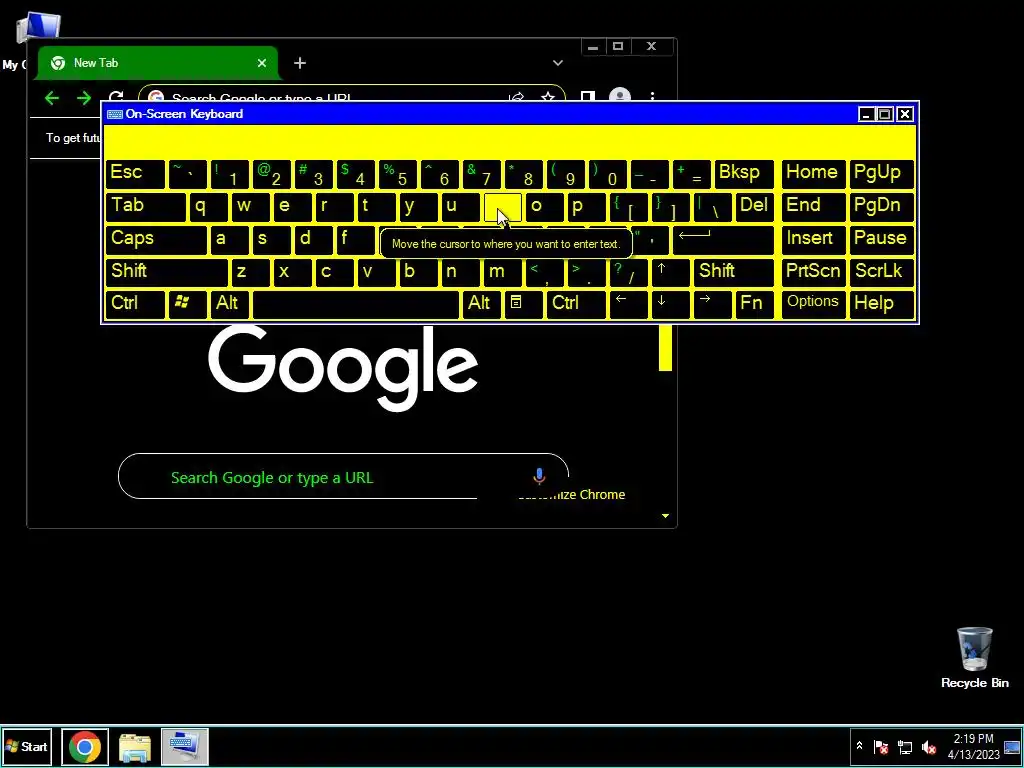Toggle the ScrLk key

click(881, 271)
